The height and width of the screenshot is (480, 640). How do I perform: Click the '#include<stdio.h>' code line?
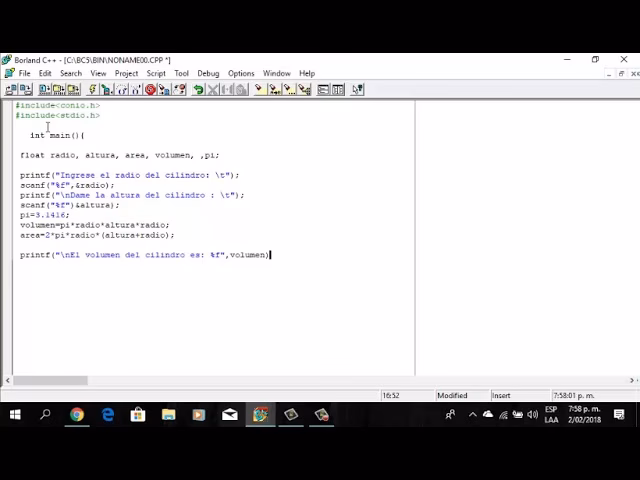point(58,116)
